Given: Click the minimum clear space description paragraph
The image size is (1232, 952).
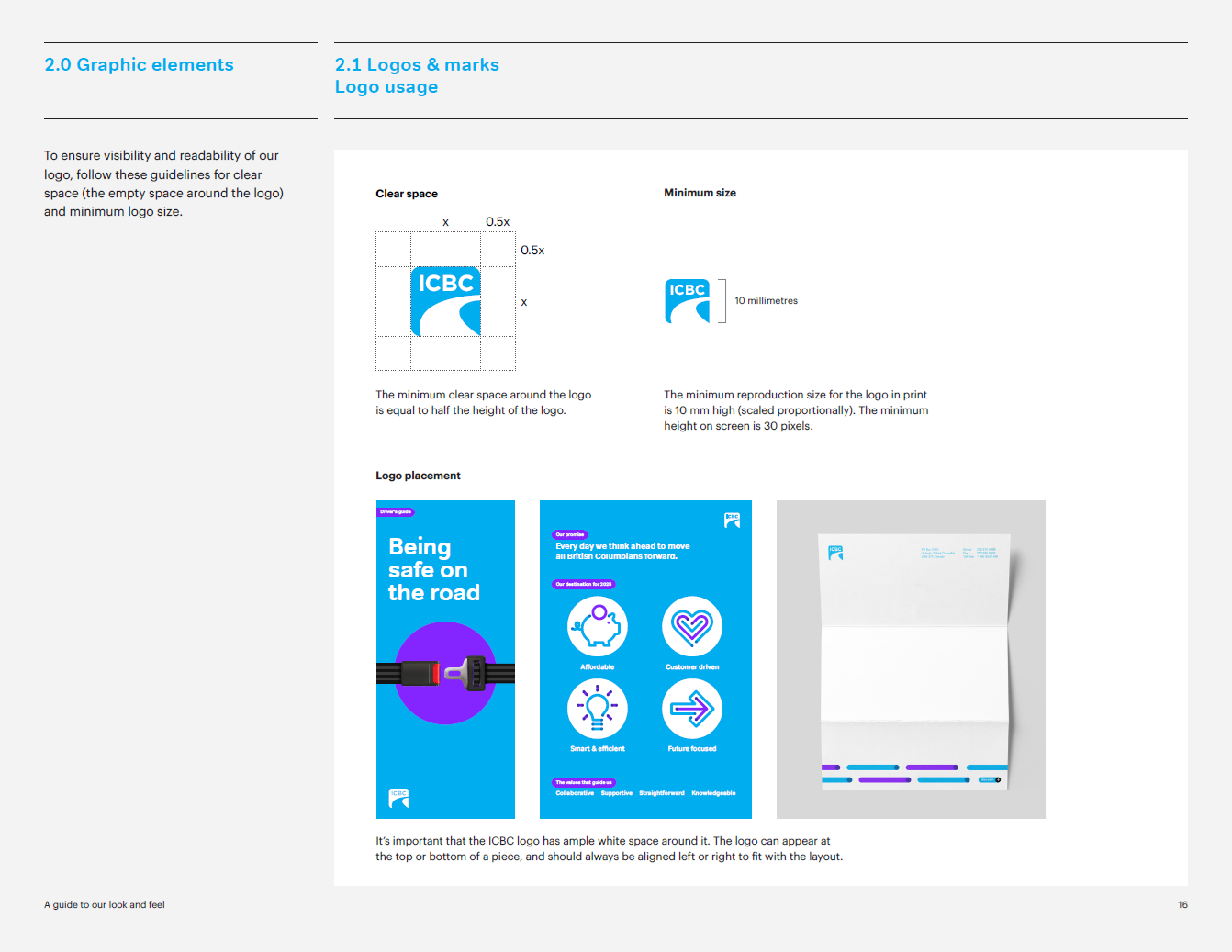Looking at the screenshot, I should coord(484,403).
